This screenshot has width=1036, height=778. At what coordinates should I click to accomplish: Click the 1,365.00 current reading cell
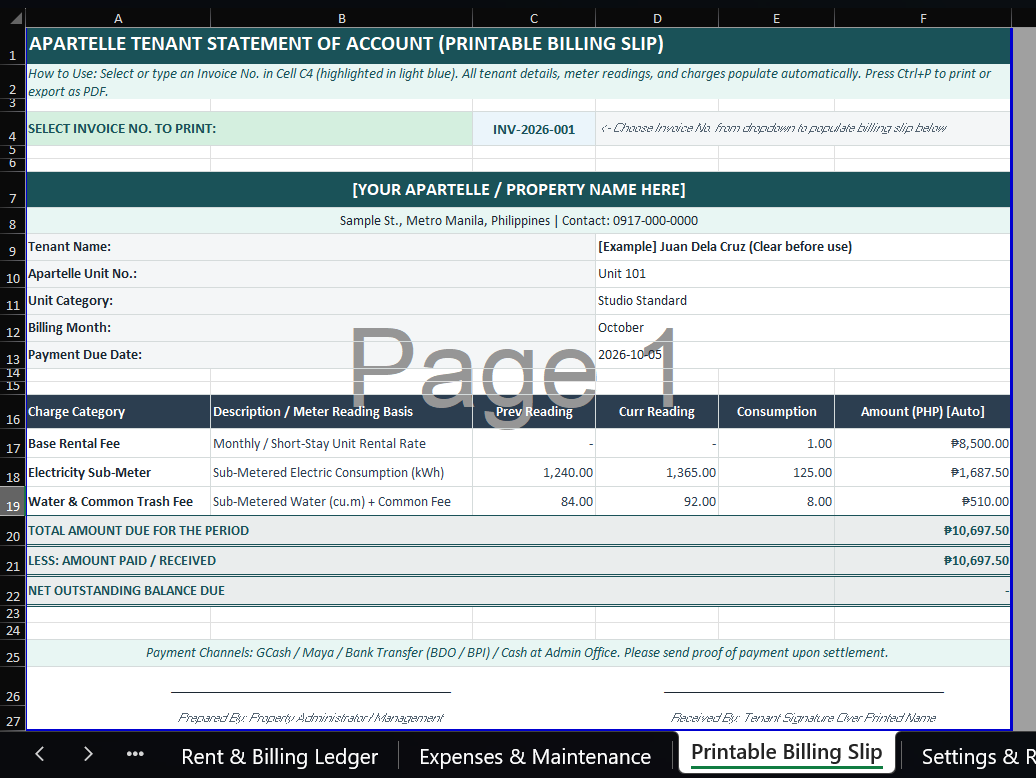coord(657,472)
